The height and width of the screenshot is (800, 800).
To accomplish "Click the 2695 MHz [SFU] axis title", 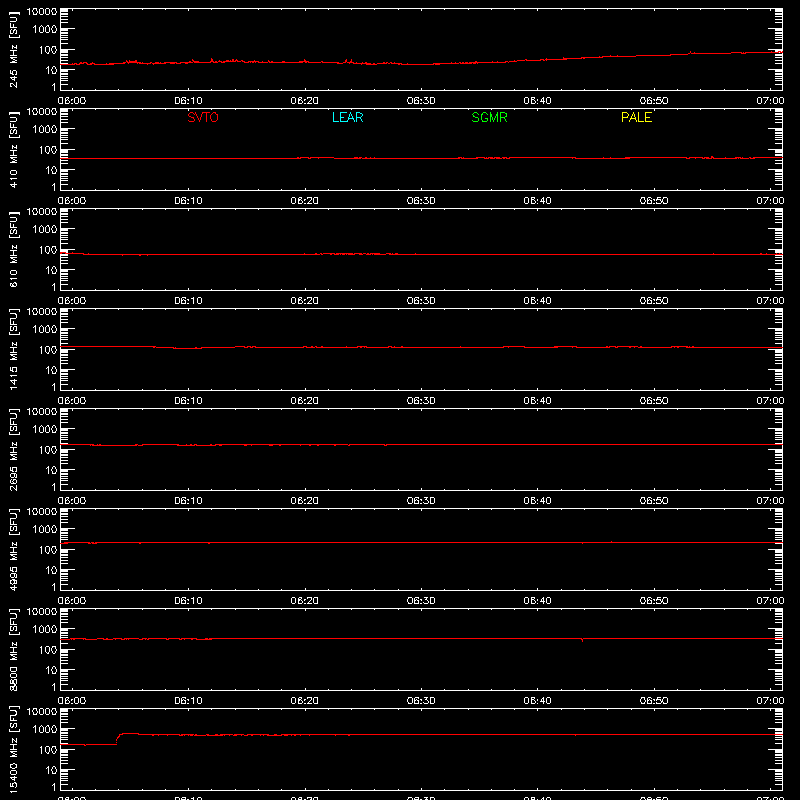I will pyautogui.click(x=13, y=449).
